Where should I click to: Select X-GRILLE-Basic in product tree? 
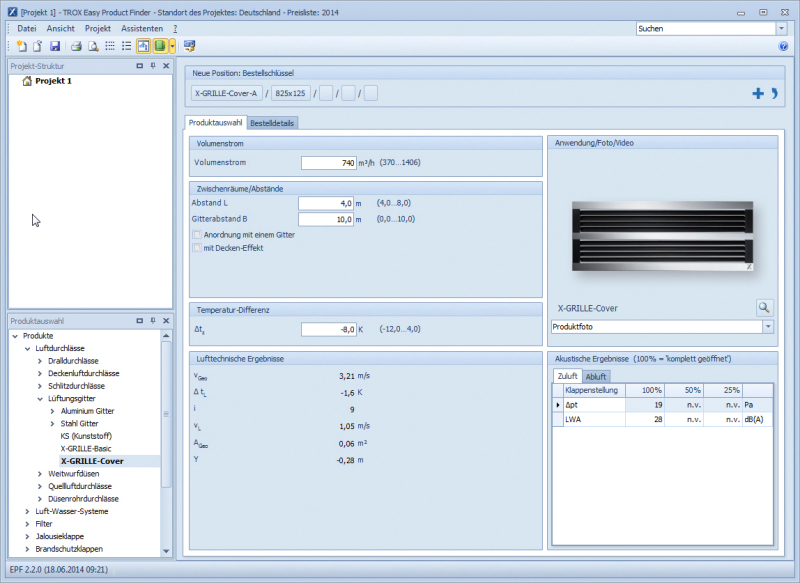point(86,449)
